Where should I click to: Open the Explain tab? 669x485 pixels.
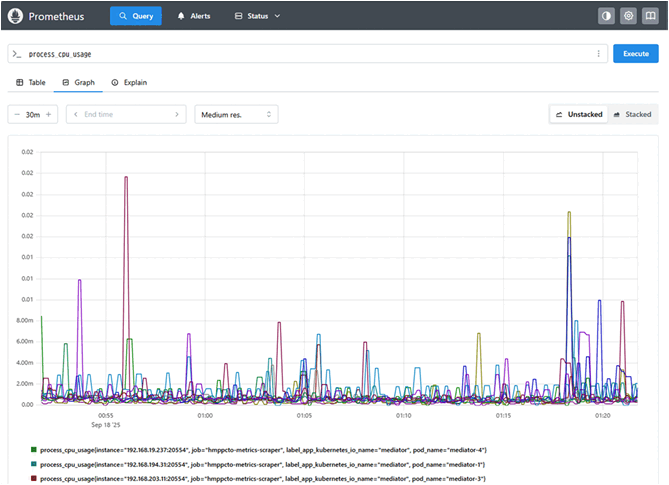(129, 82)
